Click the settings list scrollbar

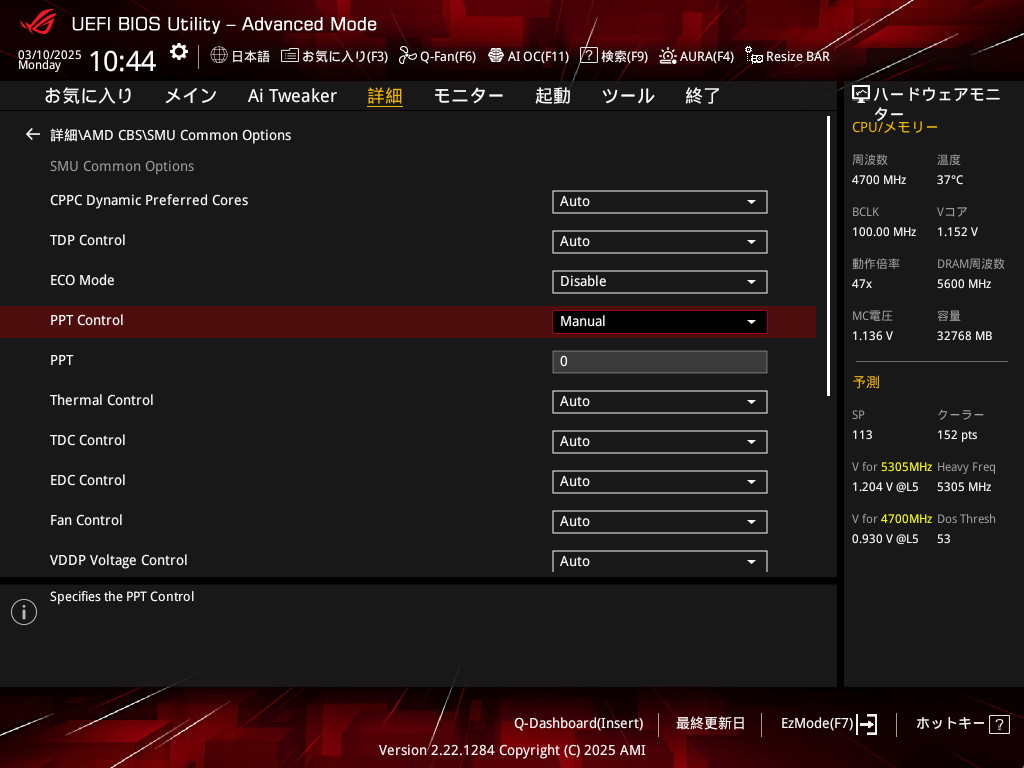(x=828, y=256)
